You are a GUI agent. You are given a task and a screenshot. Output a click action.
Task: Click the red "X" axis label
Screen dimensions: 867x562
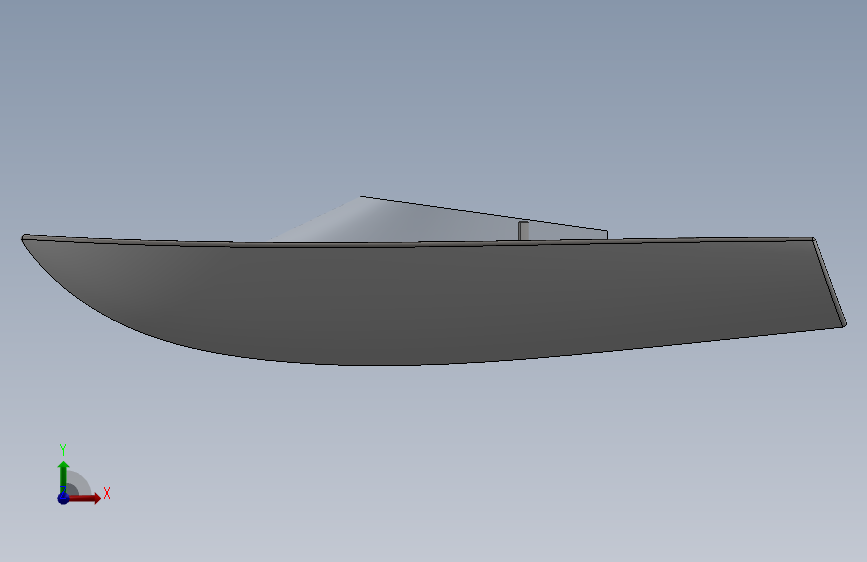click(107, 493)
